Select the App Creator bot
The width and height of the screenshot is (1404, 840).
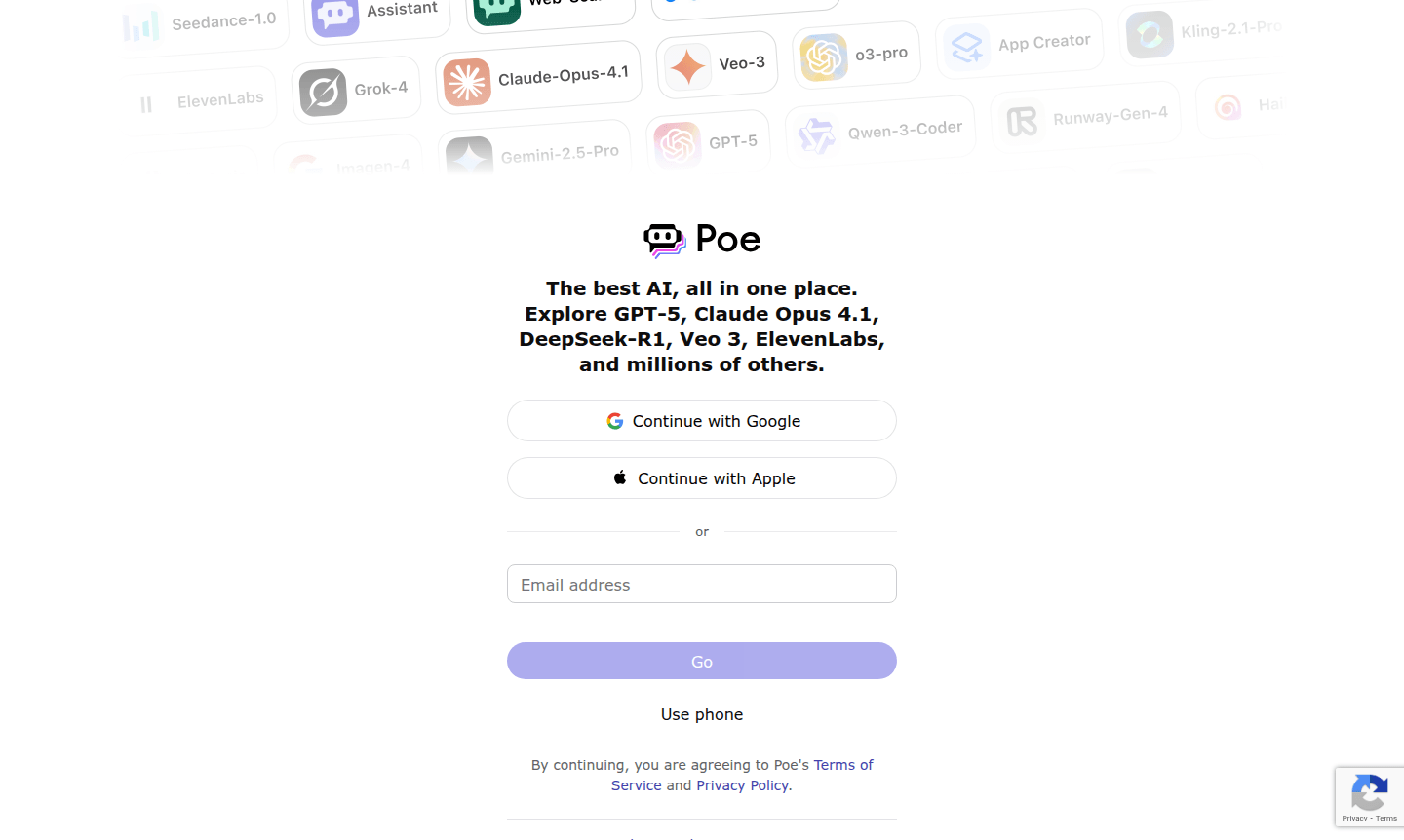[x=1019, y=40]
